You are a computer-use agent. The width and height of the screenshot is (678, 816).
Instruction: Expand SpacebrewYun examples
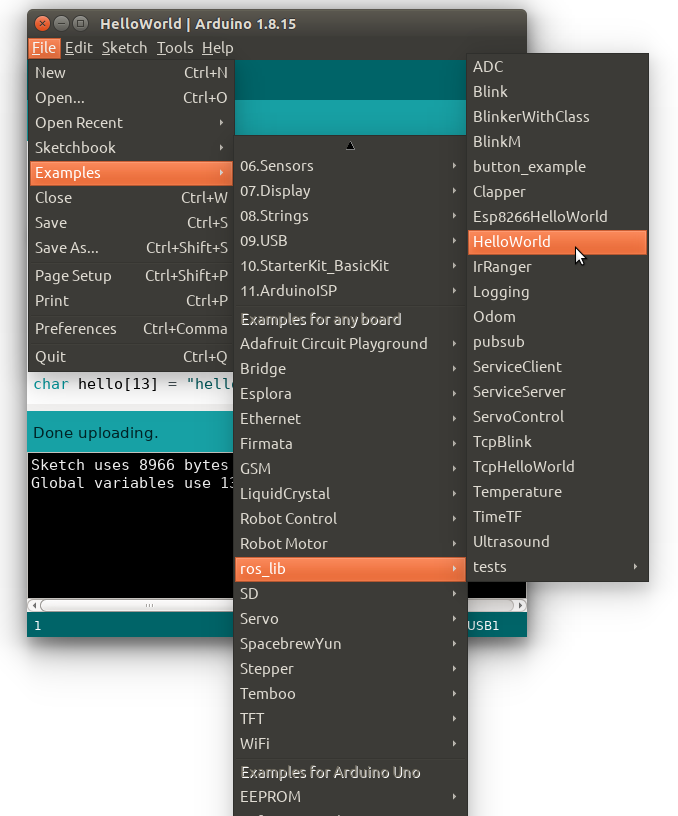[350, 644]
